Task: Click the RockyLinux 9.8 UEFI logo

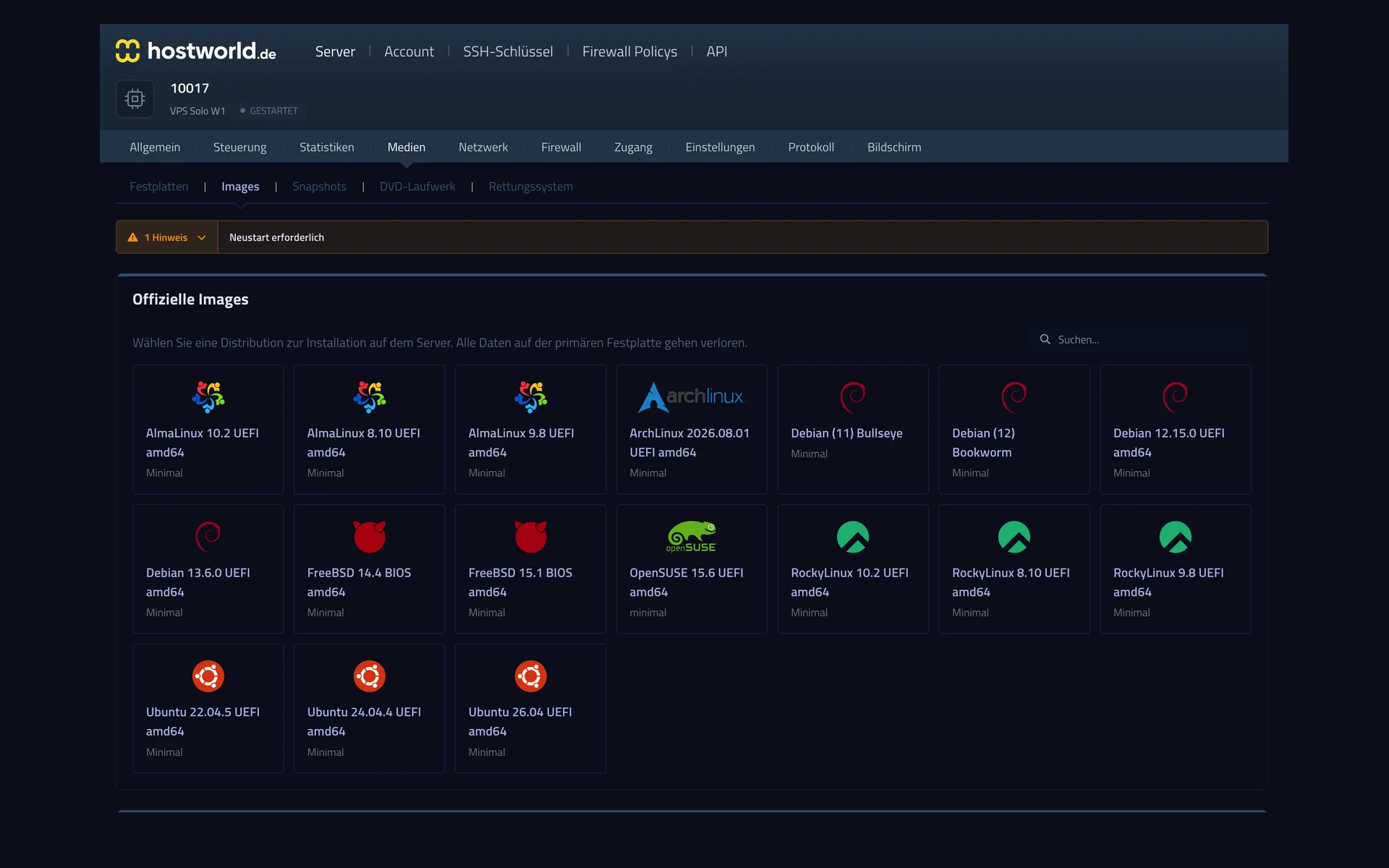Action: 1176,537
